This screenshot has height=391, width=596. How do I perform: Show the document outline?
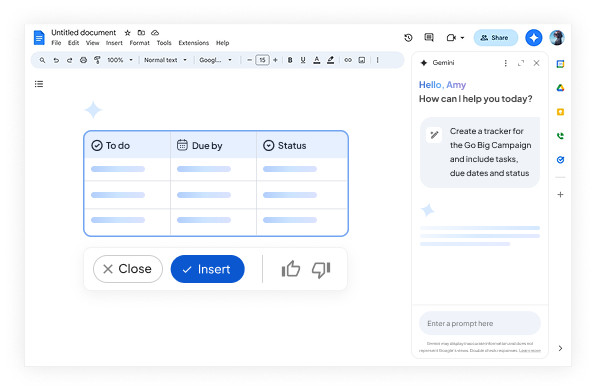[x=39, y=84]
